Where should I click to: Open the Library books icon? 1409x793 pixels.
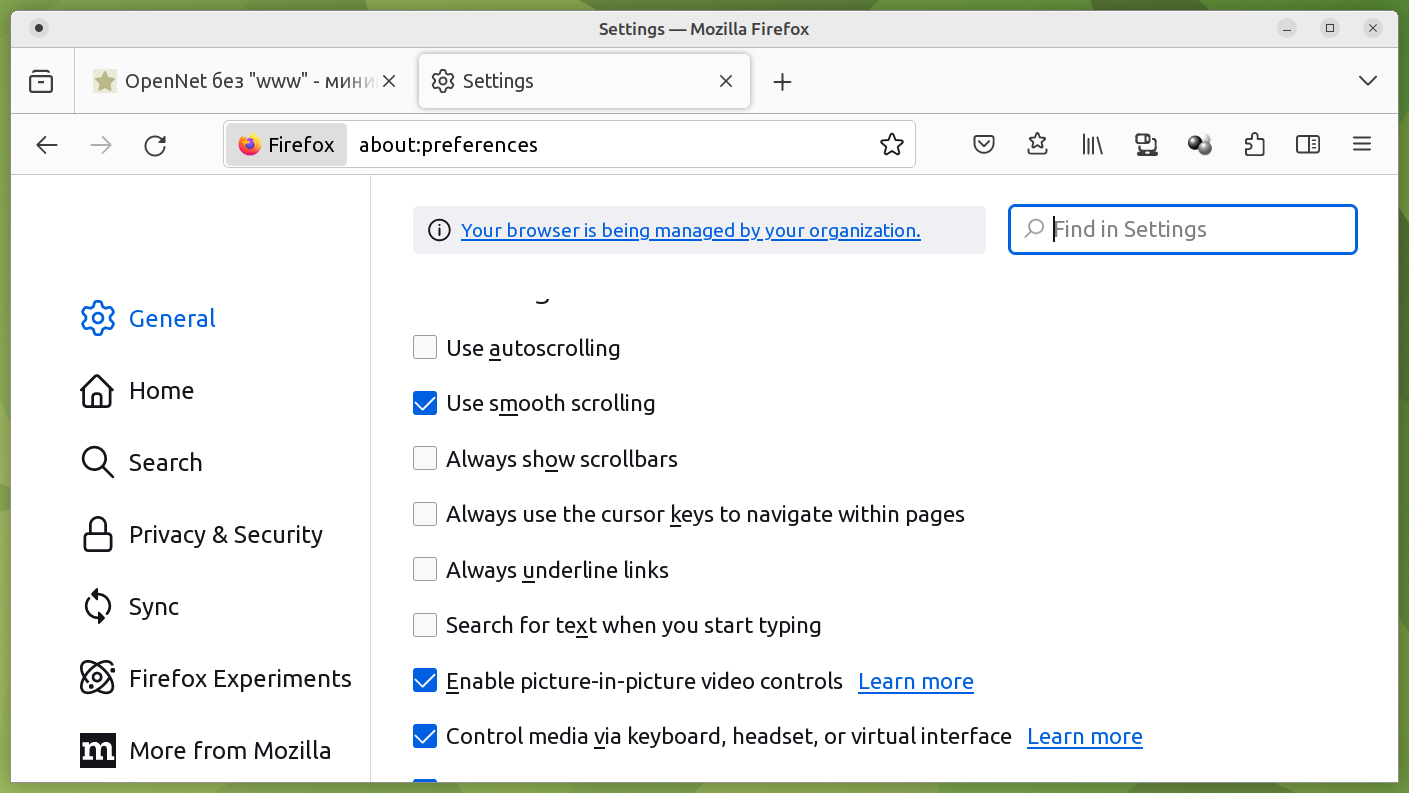click(1092, 145)
